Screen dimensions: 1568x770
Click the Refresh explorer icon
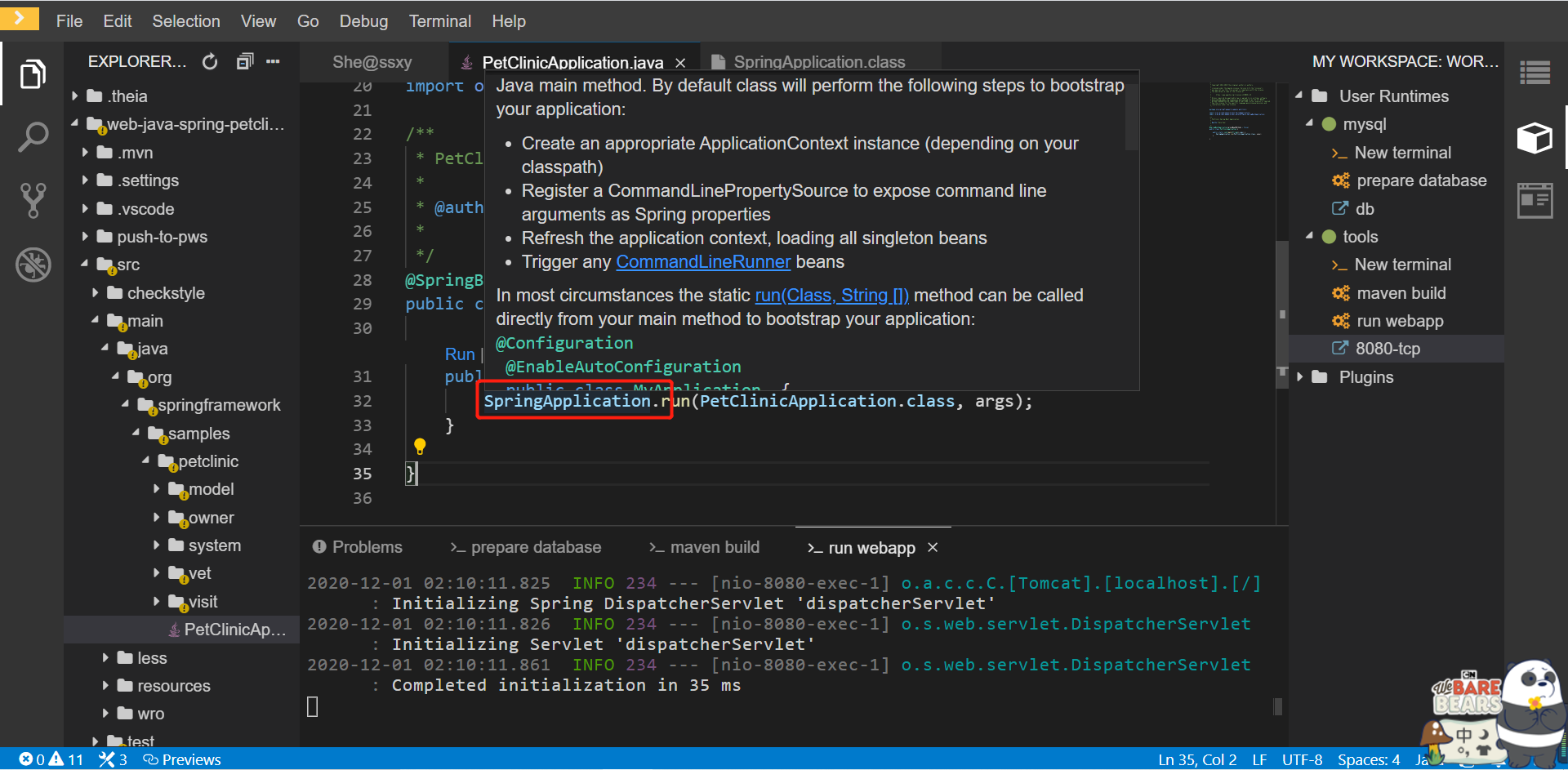210,61
